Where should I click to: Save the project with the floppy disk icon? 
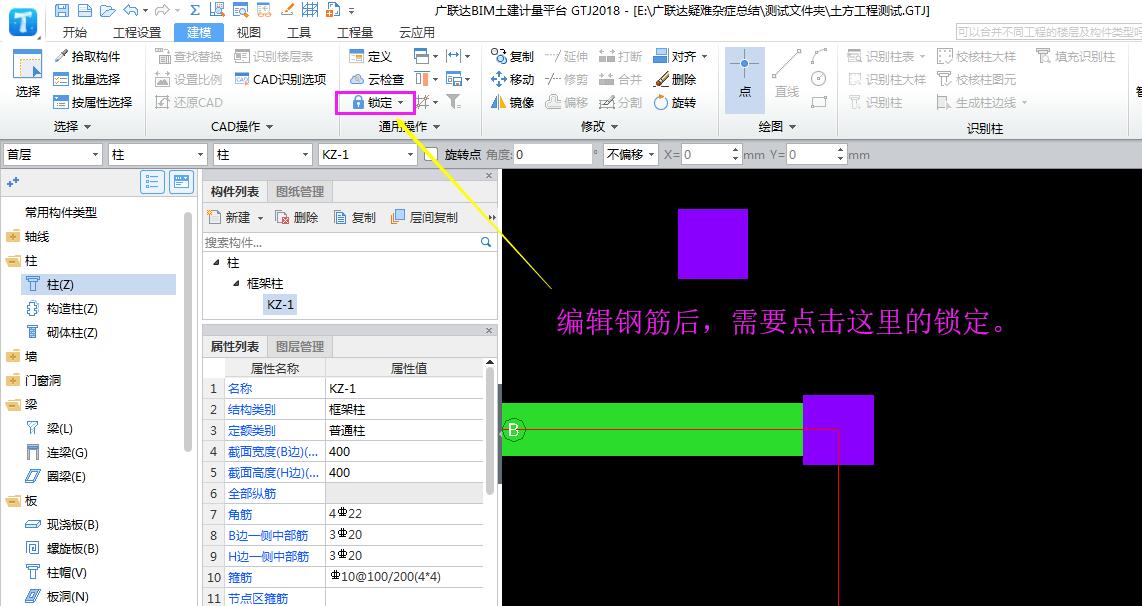click(62, 10)
